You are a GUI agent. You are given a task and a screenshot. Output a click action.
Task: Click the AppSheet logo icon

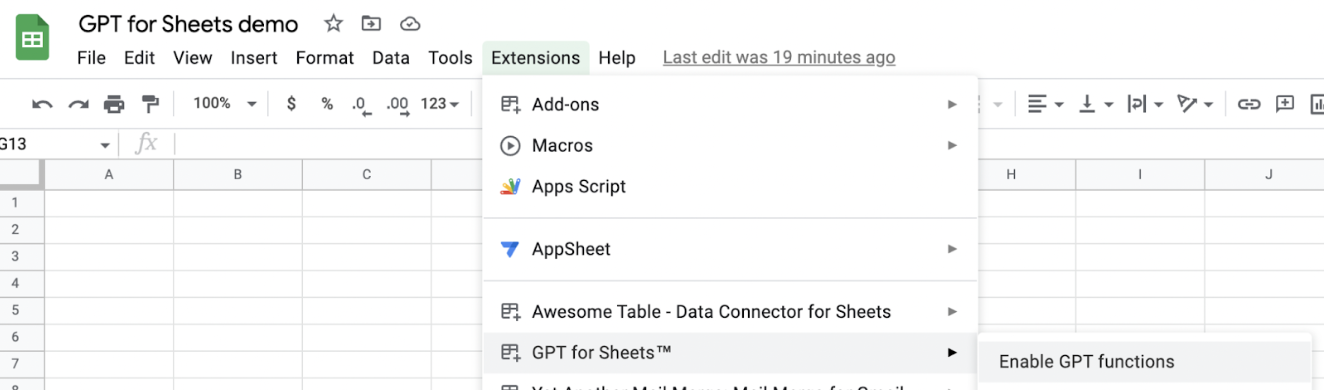pyautogui.click(x=510, y=249)
